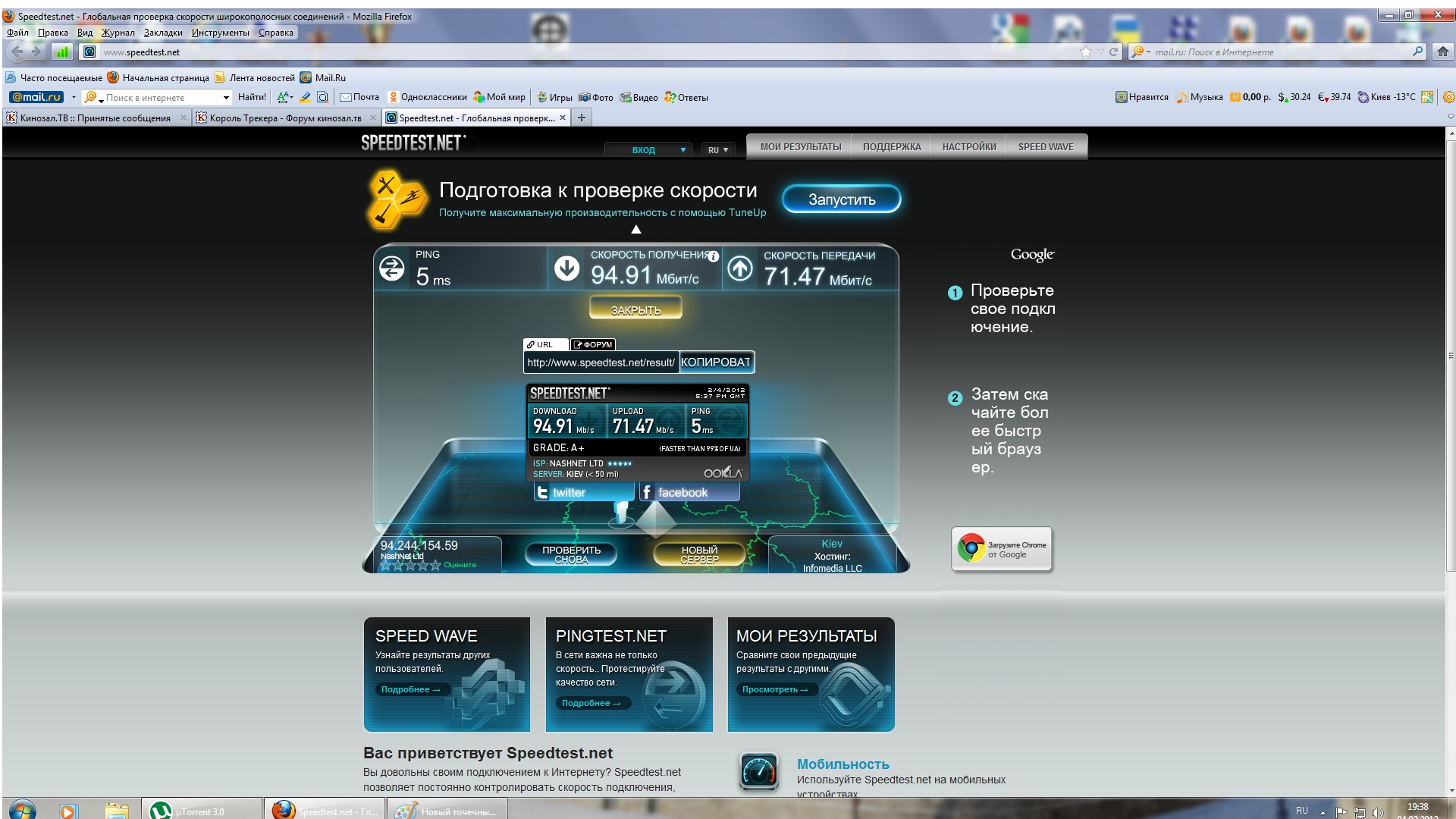Open Почта from the Mail.ru toolbar

point(359,97)
